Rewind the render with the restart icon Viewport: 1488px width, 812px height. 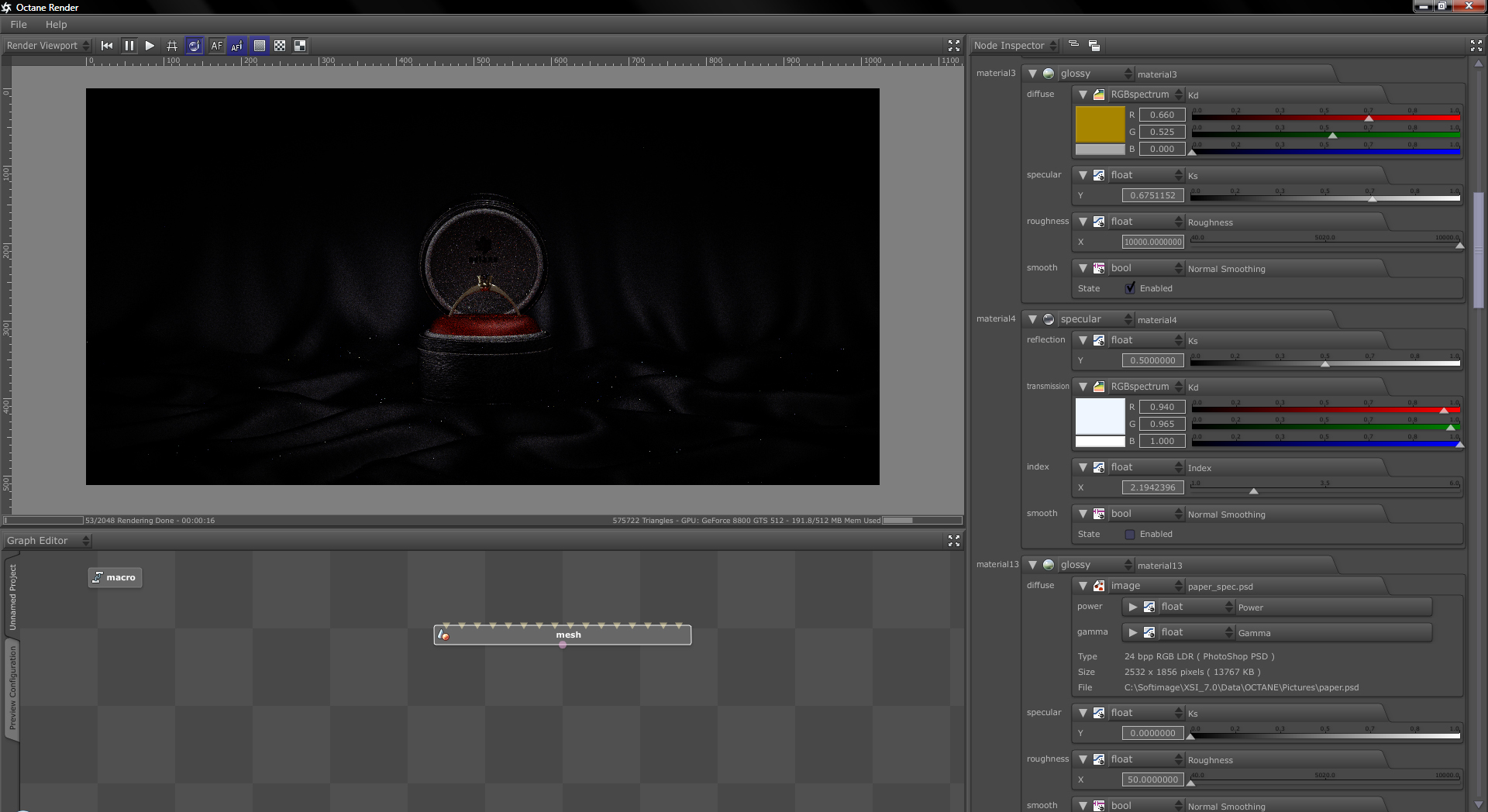click(107, 46)
